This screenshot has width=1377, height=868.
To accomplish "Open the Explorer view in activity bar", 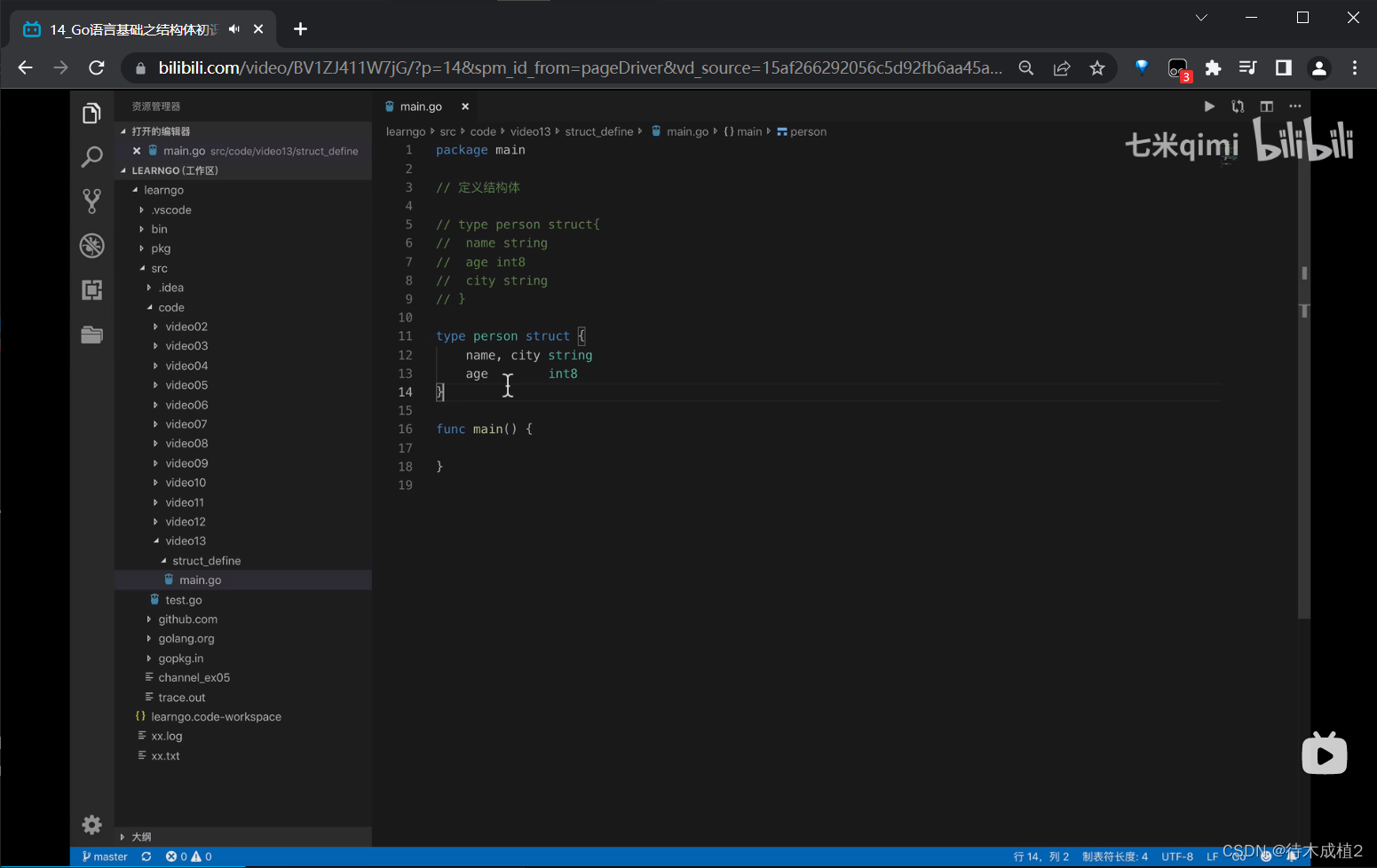I will pos(91,113).
